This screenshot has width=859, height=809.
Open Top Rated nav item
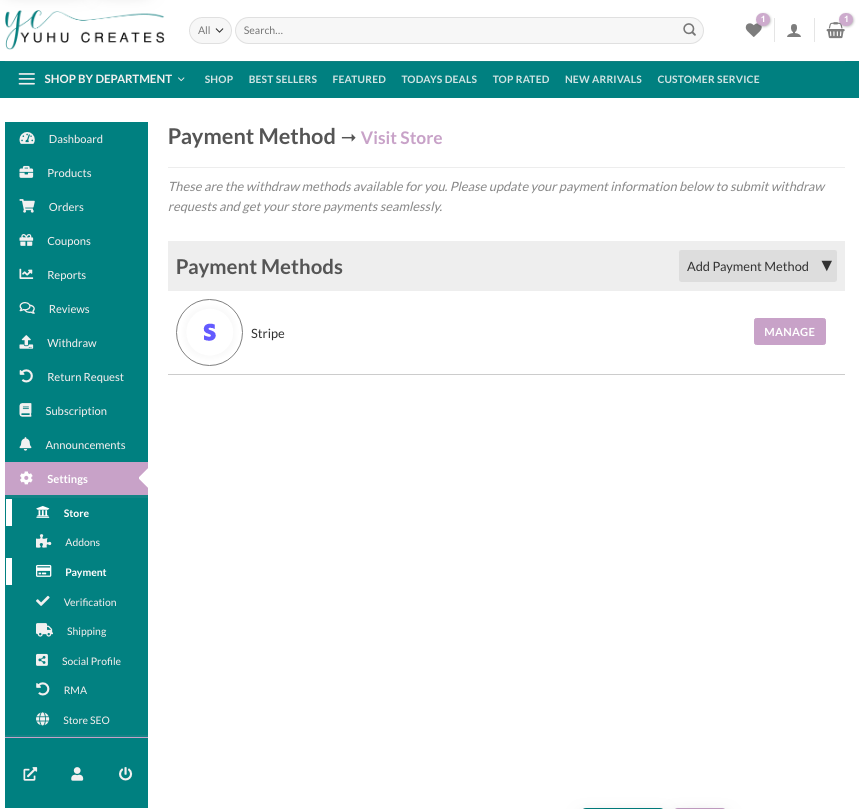[520, 79]
